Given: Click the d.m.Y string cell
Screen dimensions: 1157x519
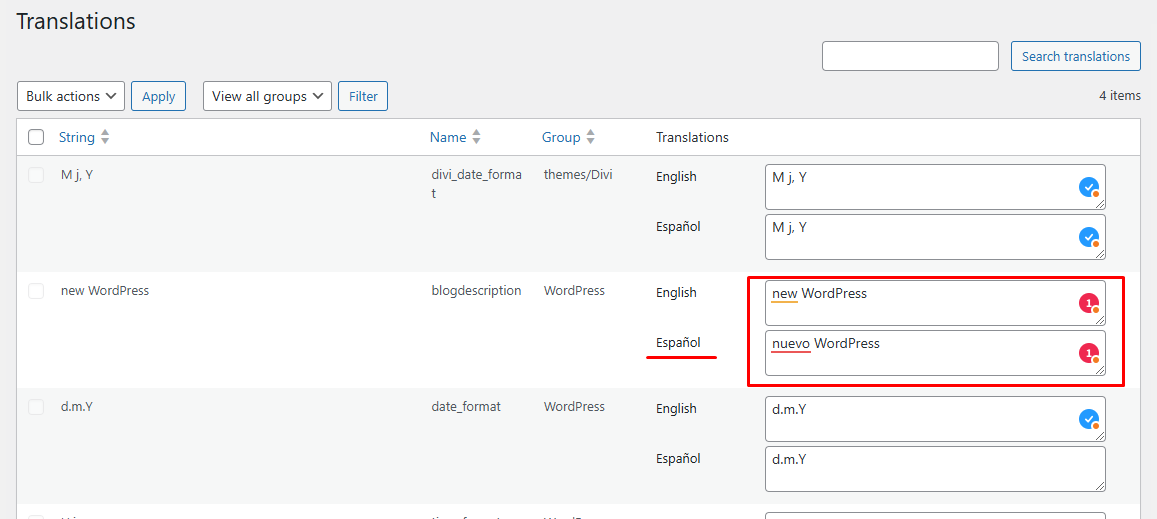Looking at the screenshot, I should [x=77, y=407].
